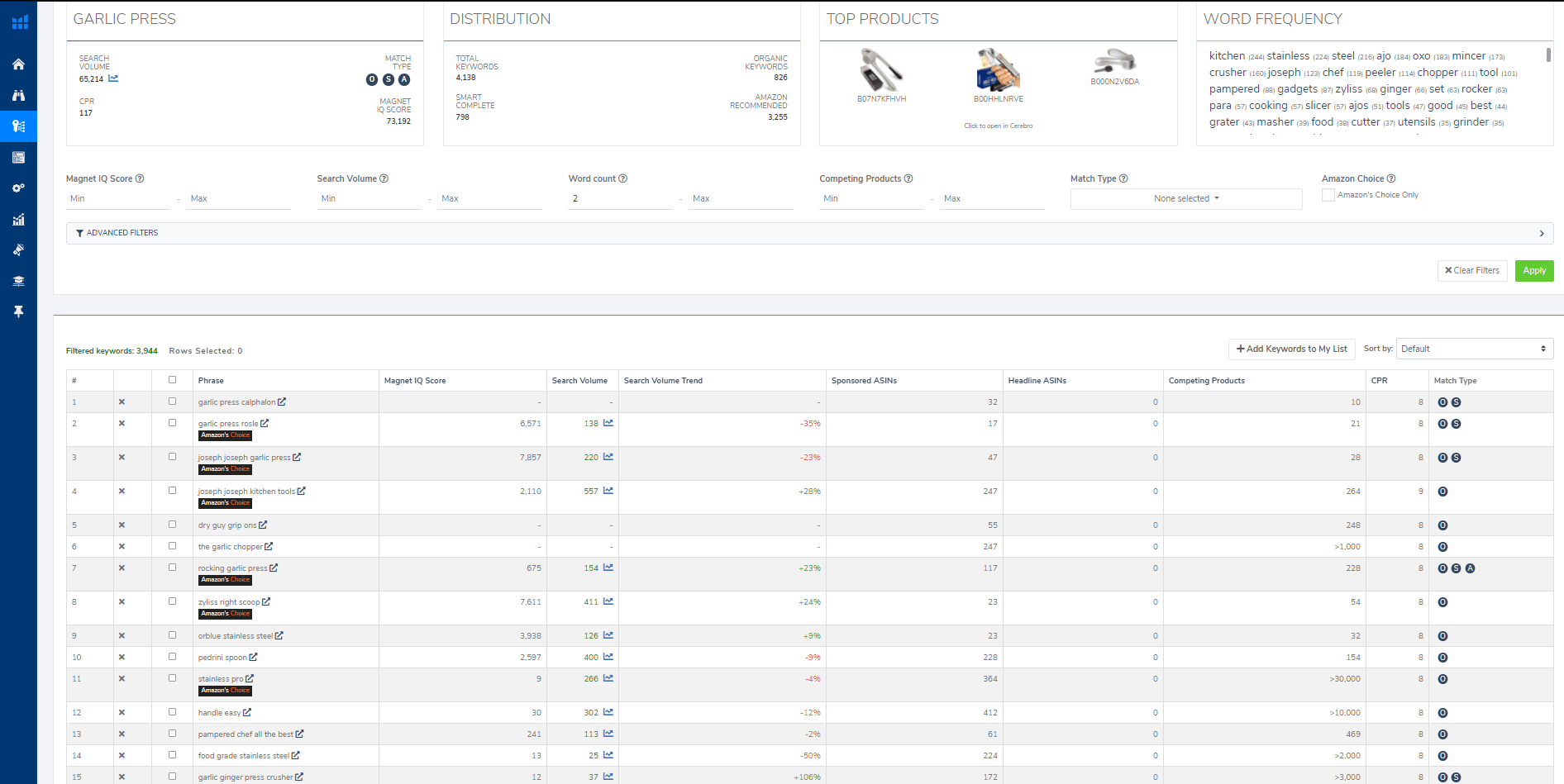
Task: Click the Clear Filters button
Action: coord(1471,271)
